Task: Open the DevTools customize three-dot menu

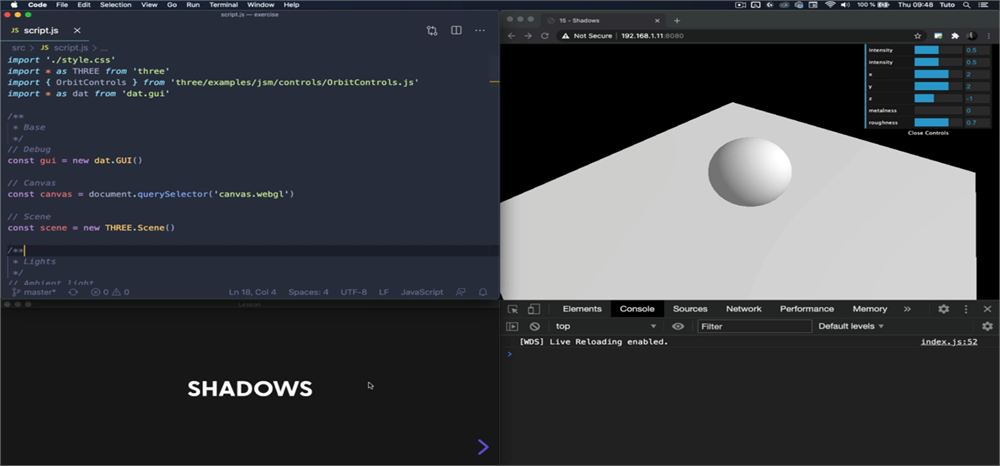Action: click(x=966, y=309)
